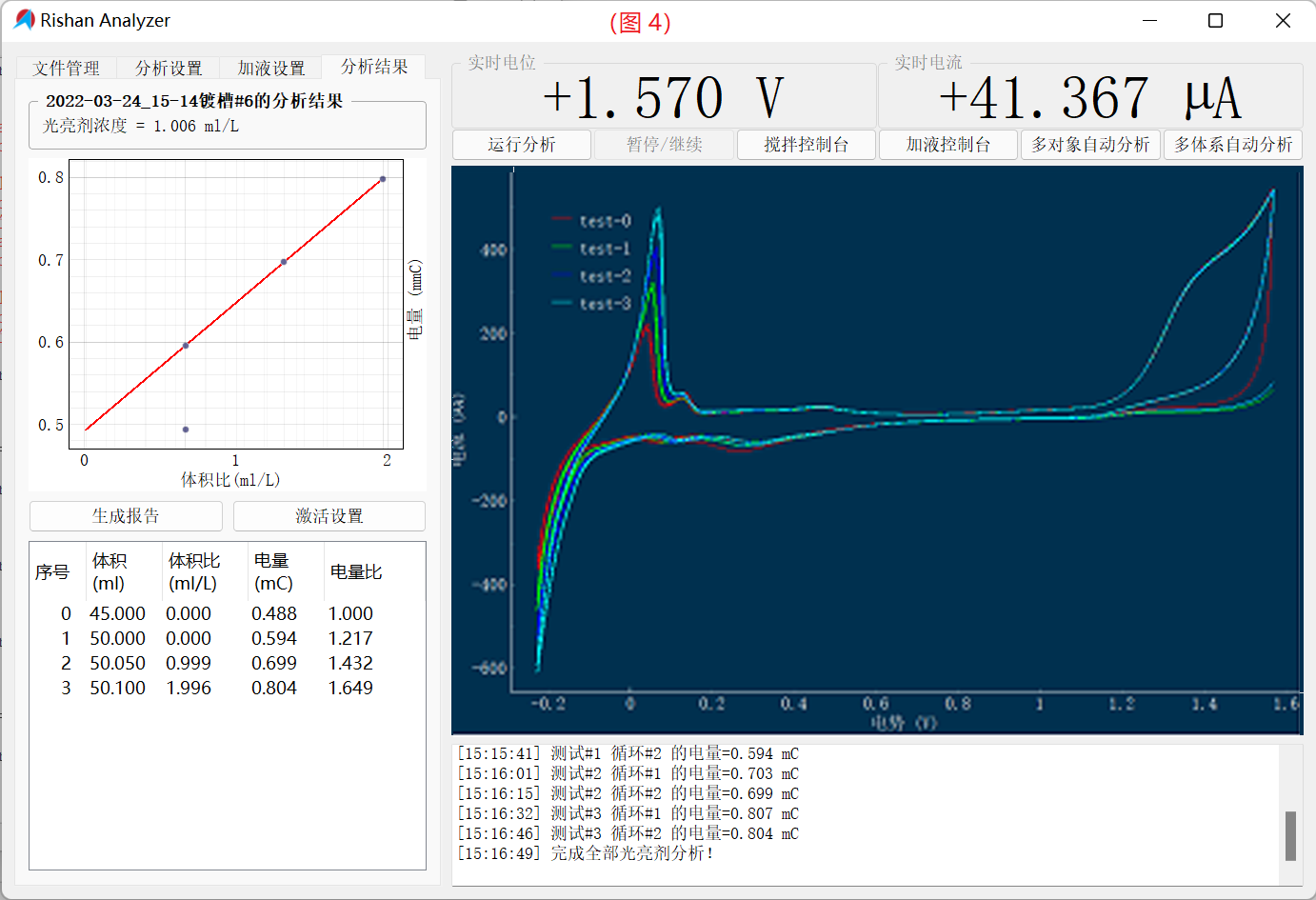Viewport: 1316px width, 900px height.
Task: Switch to the 文件管理 tab
Action: pyautogui.click(x=66, y=68)
